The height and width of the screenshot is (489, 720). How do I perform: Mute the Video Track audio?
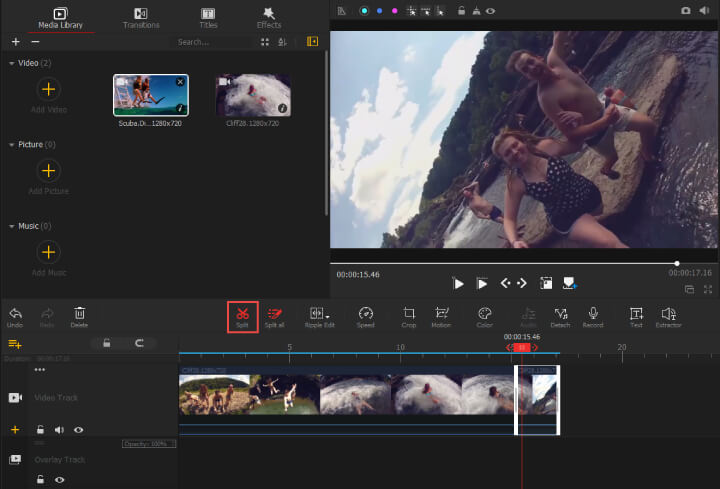pos(59,430)
